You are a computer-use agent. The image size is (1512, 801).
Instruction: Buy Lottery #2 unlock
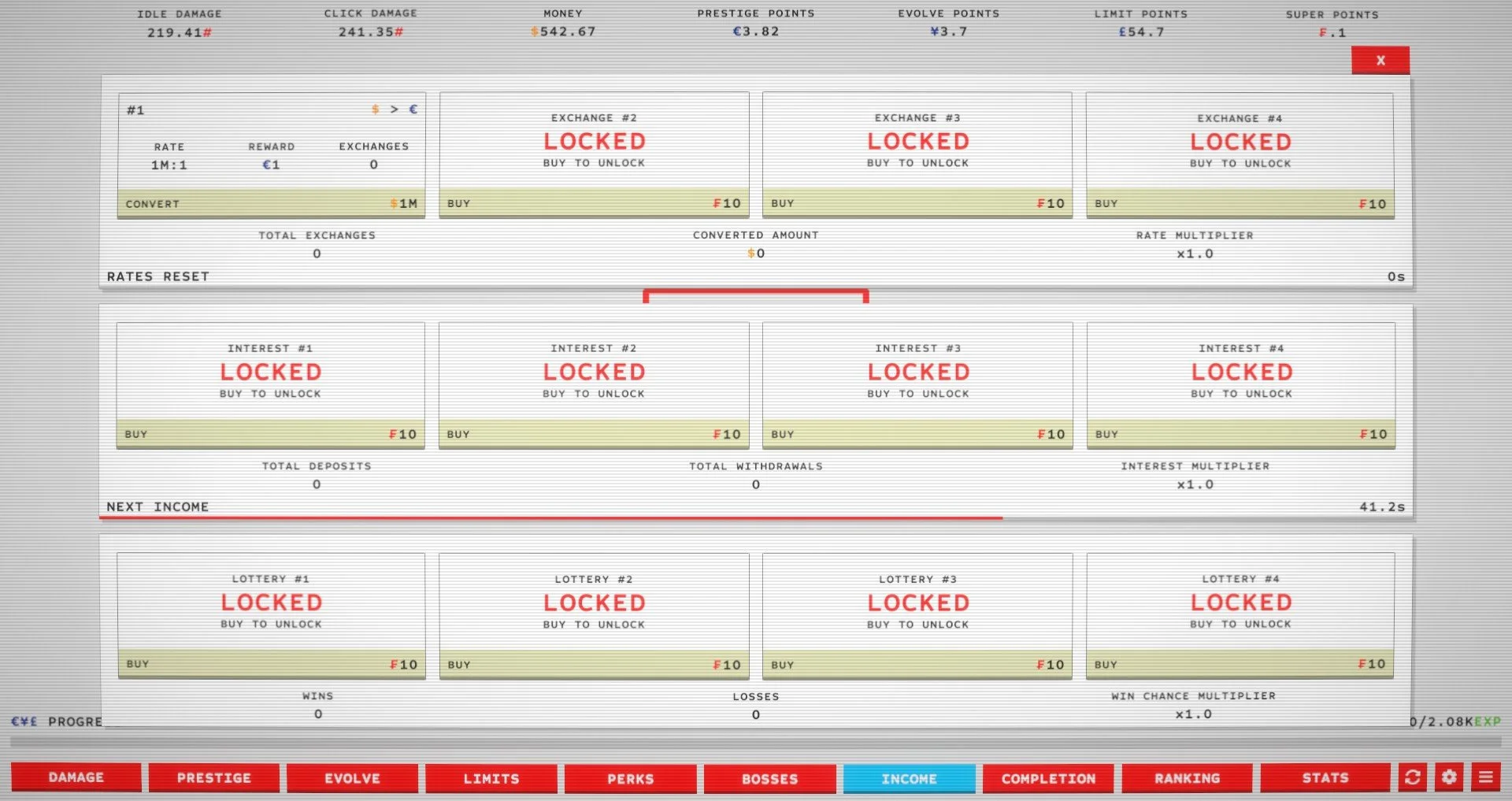595,664
